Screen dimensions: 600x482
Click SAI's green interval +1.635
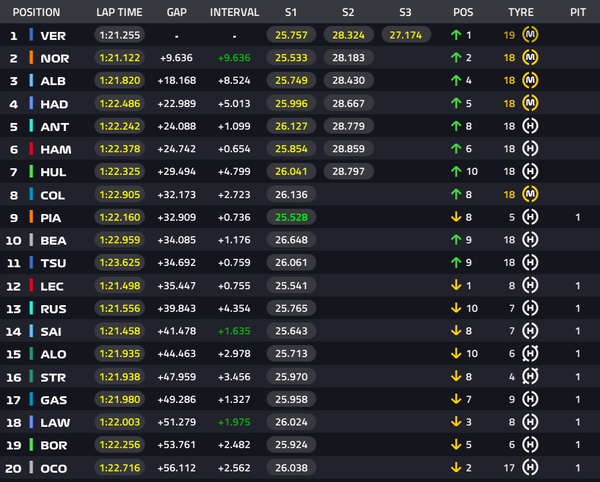point(234,331)
